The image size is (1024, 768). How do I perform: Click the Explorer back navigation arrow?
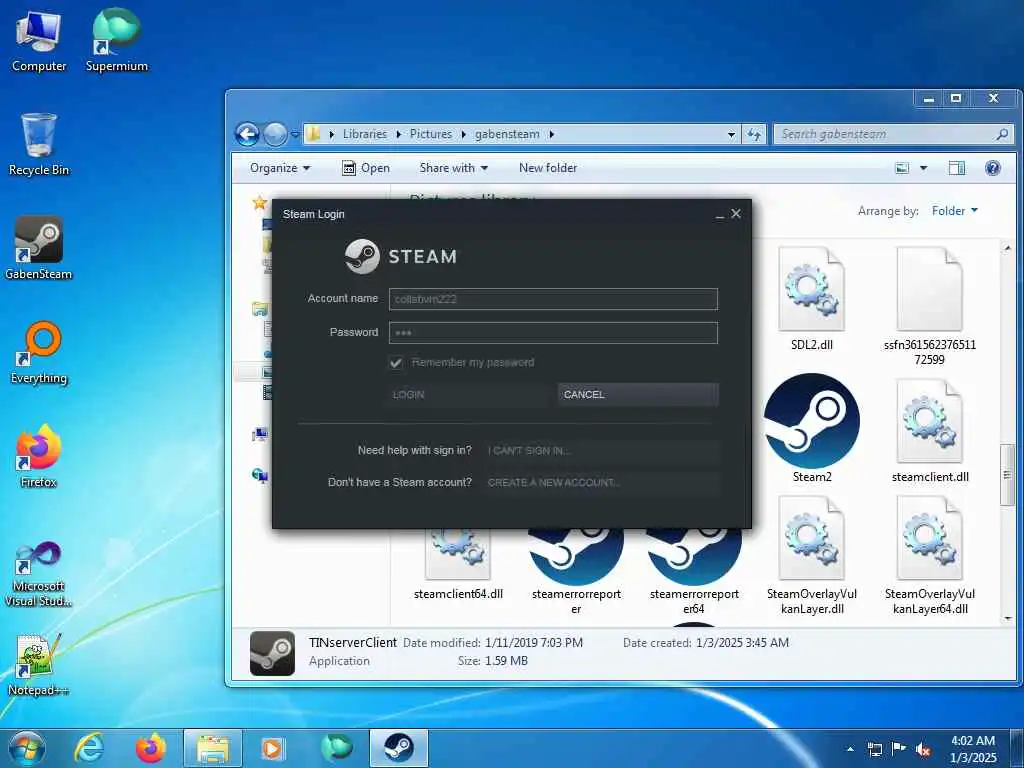tap(247, 135)
